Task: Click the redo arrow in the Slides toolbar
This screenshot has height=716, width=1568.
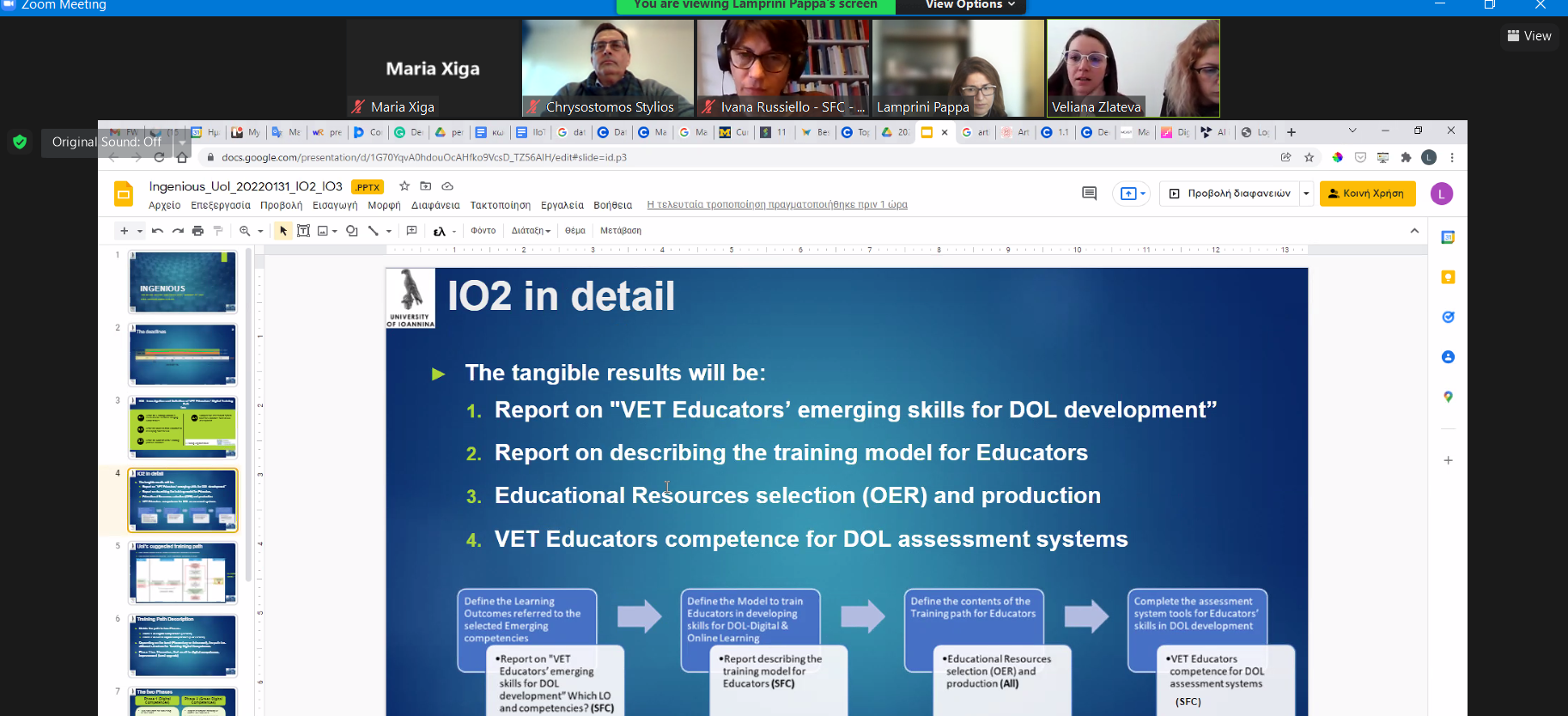Action: (178, 231)
